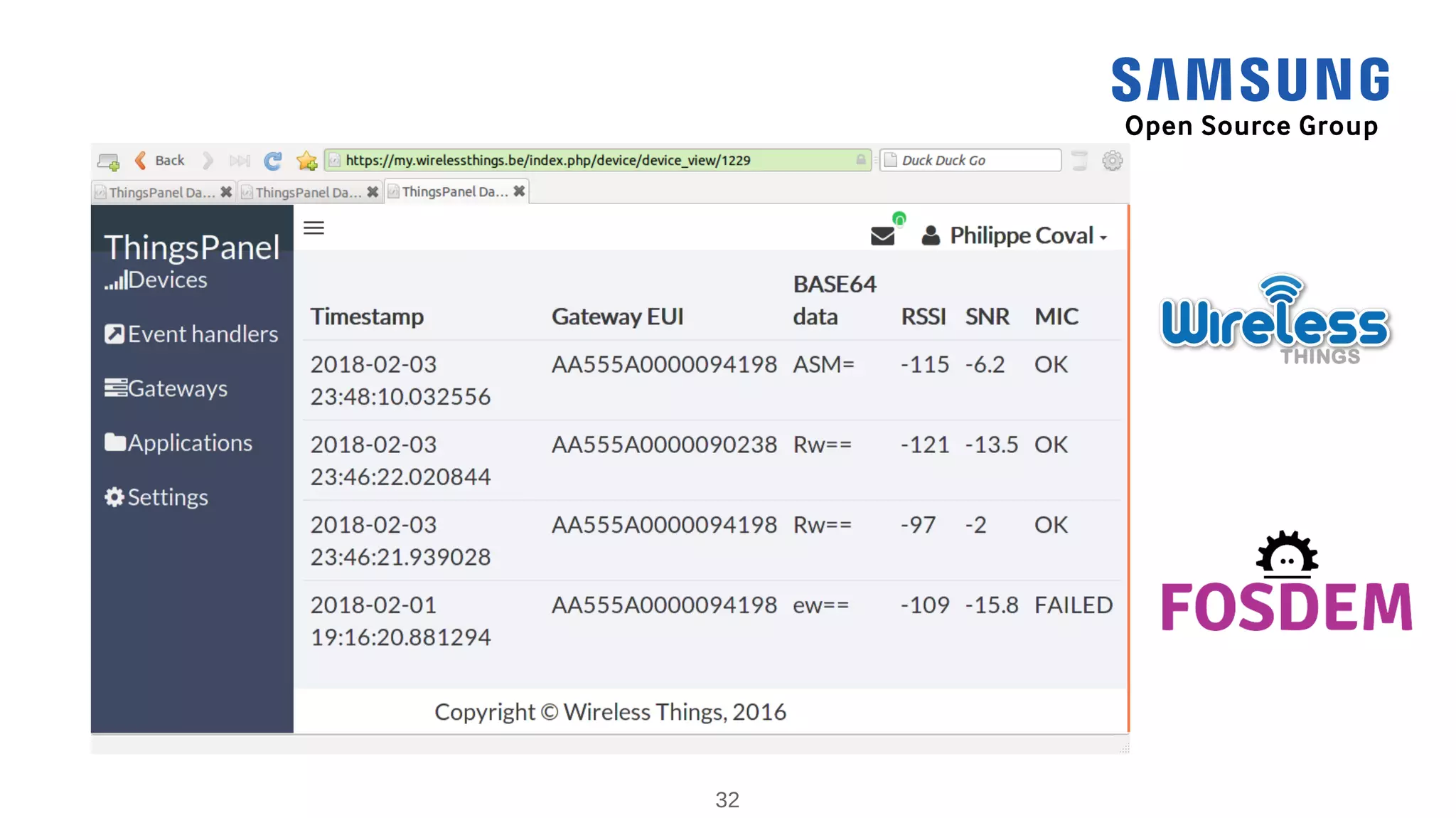Screen dimensions: 1456x818
Task: Open the browser settings gear icon
Action: pyautogui.click(x=1112, y=161)
